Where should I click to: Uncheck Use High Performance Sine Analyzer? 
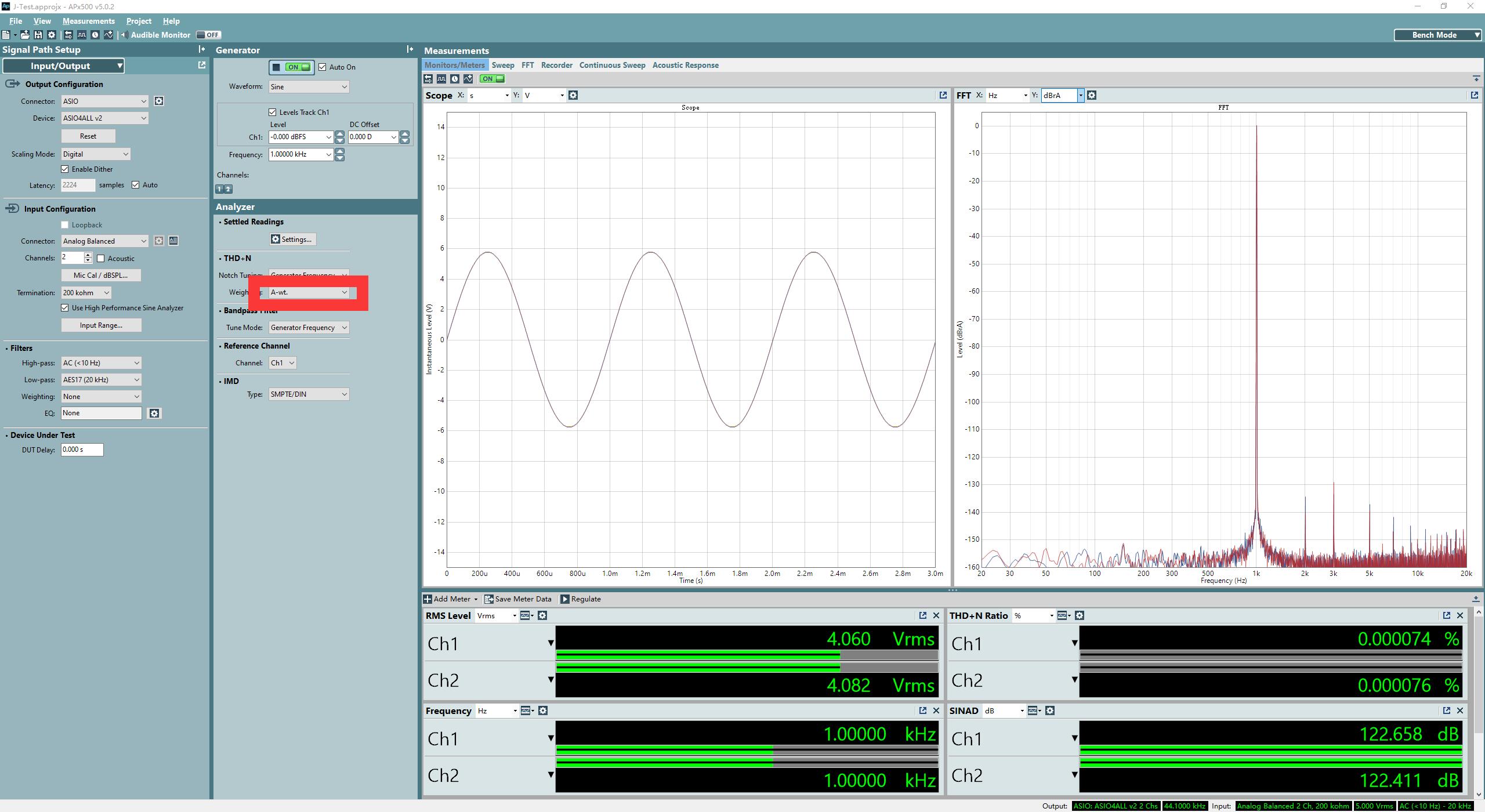(x=65, y=308)
